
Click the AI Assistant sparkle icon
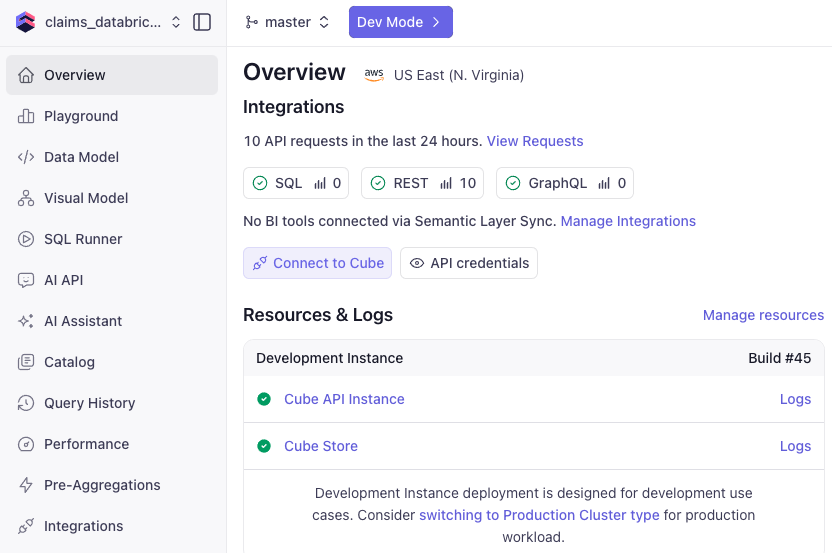[x=26, y=321]
